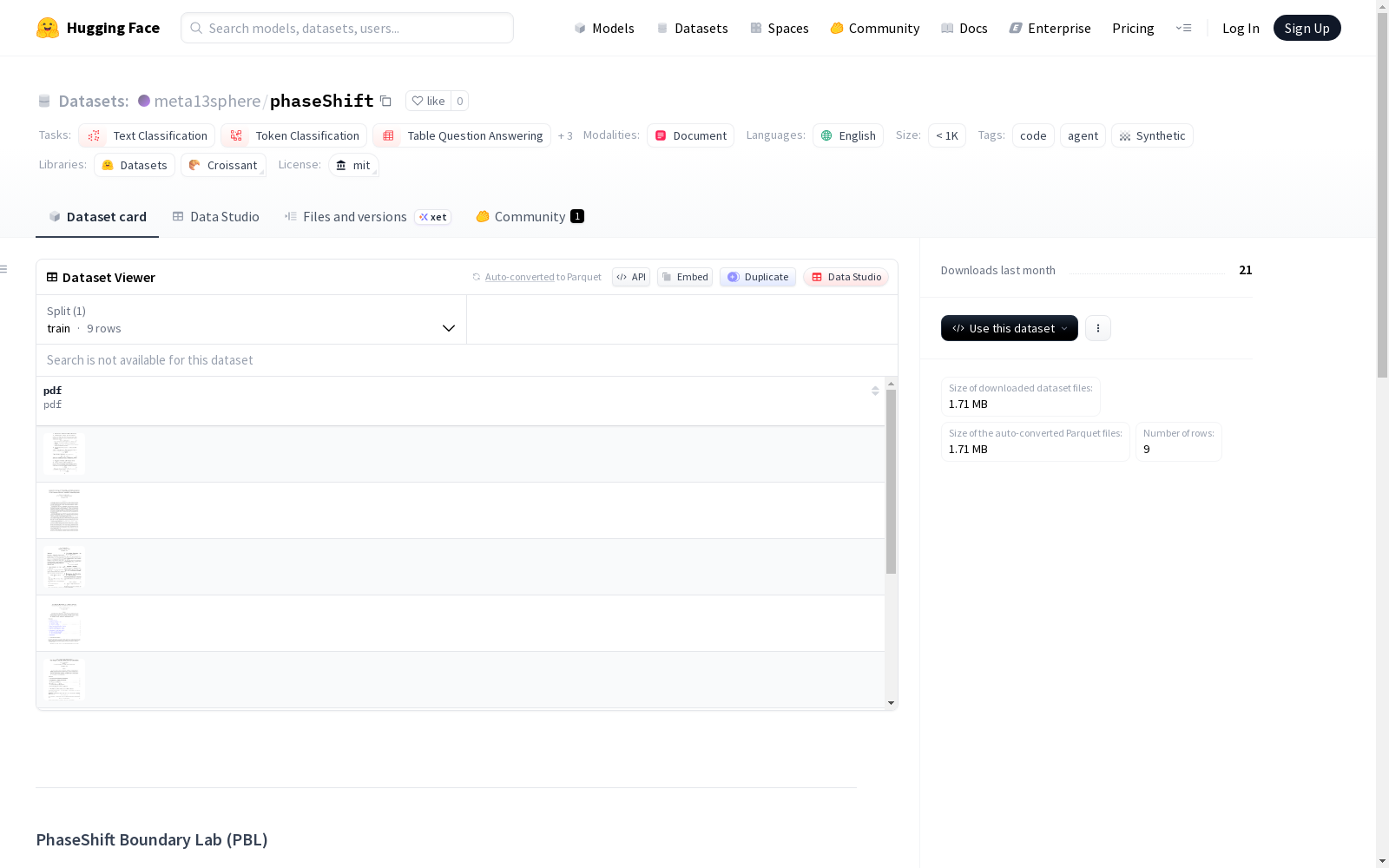Click the API button in Dataset Viewer

click(x=631, y=277)
